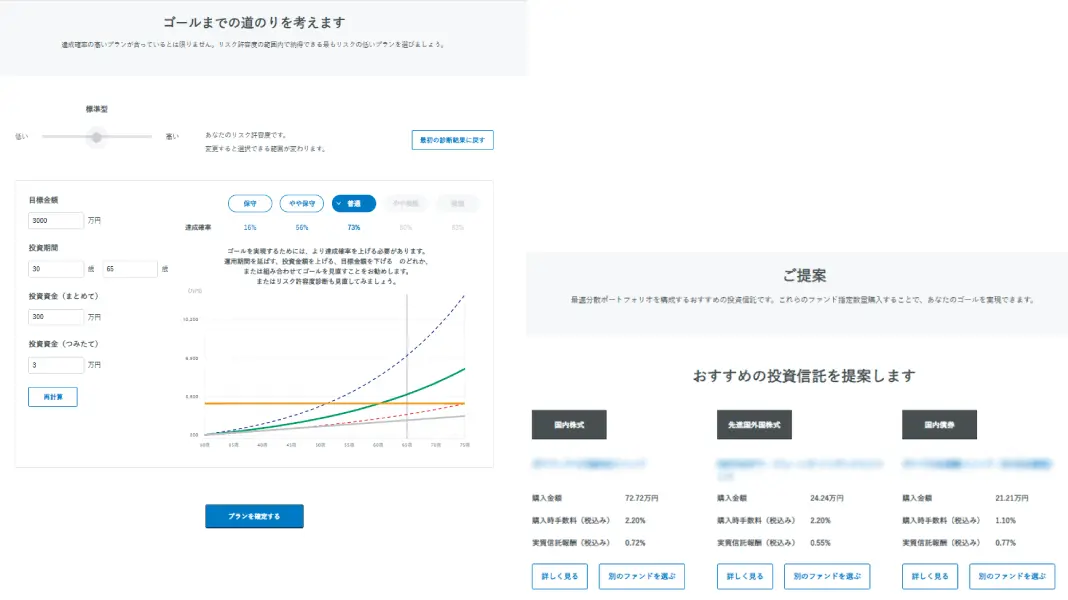Screen dimensions: 1068x600
Task: Click the investment end age field showing 65
Action: (130, 269)
